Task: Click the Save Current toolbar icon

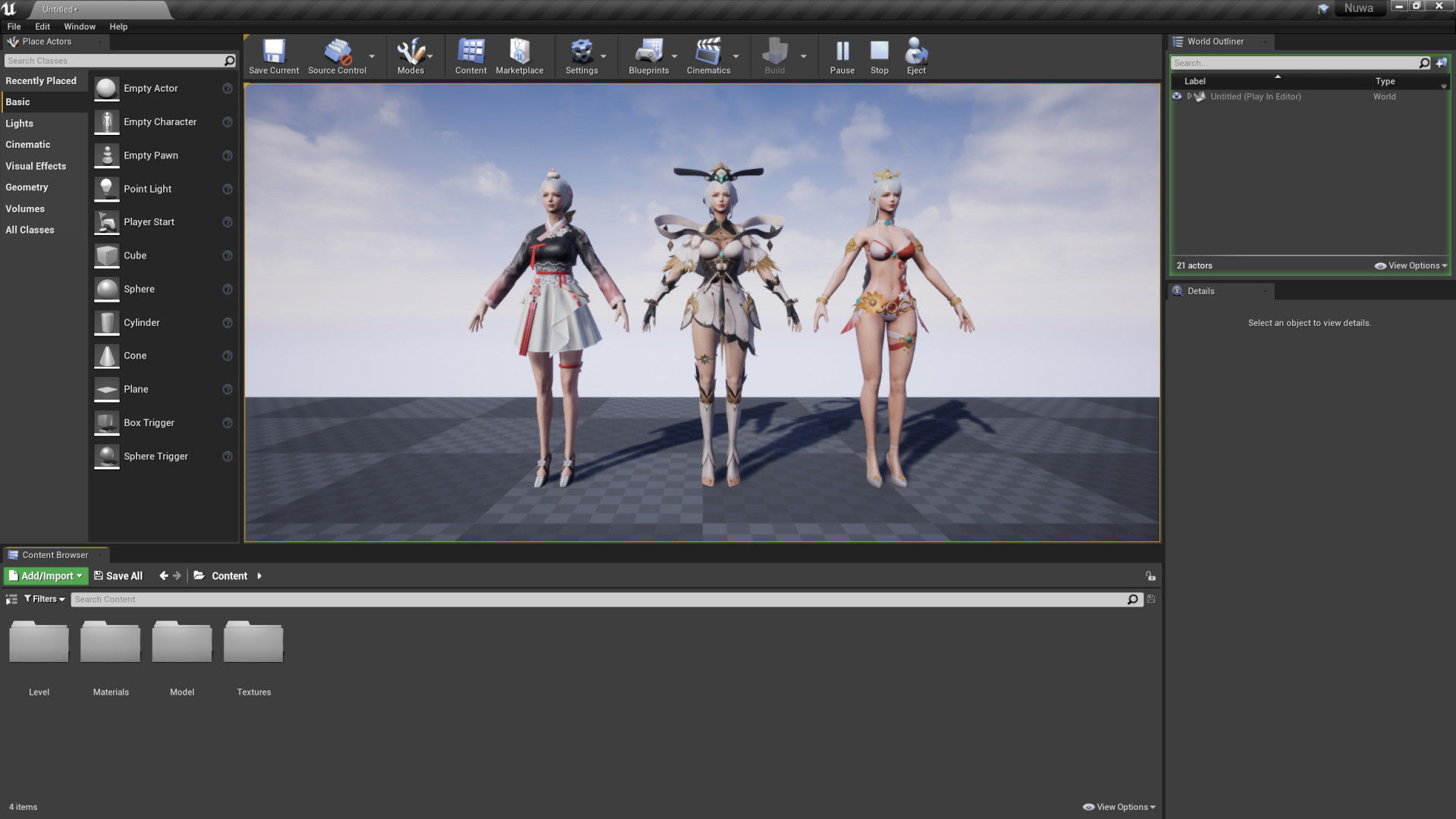Action: click(x=274, y=52)
